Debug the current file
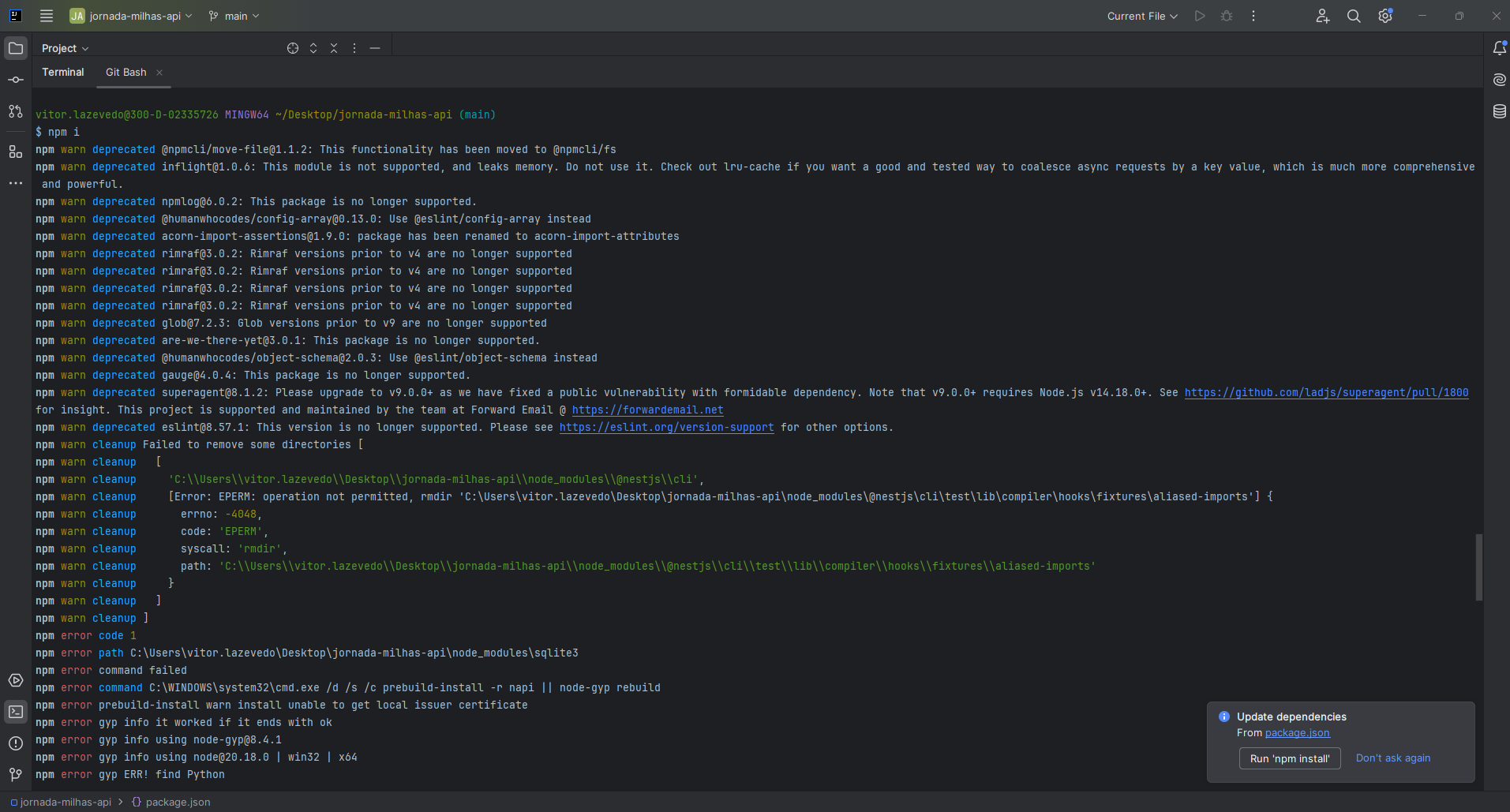 [x=1227, y=16]
